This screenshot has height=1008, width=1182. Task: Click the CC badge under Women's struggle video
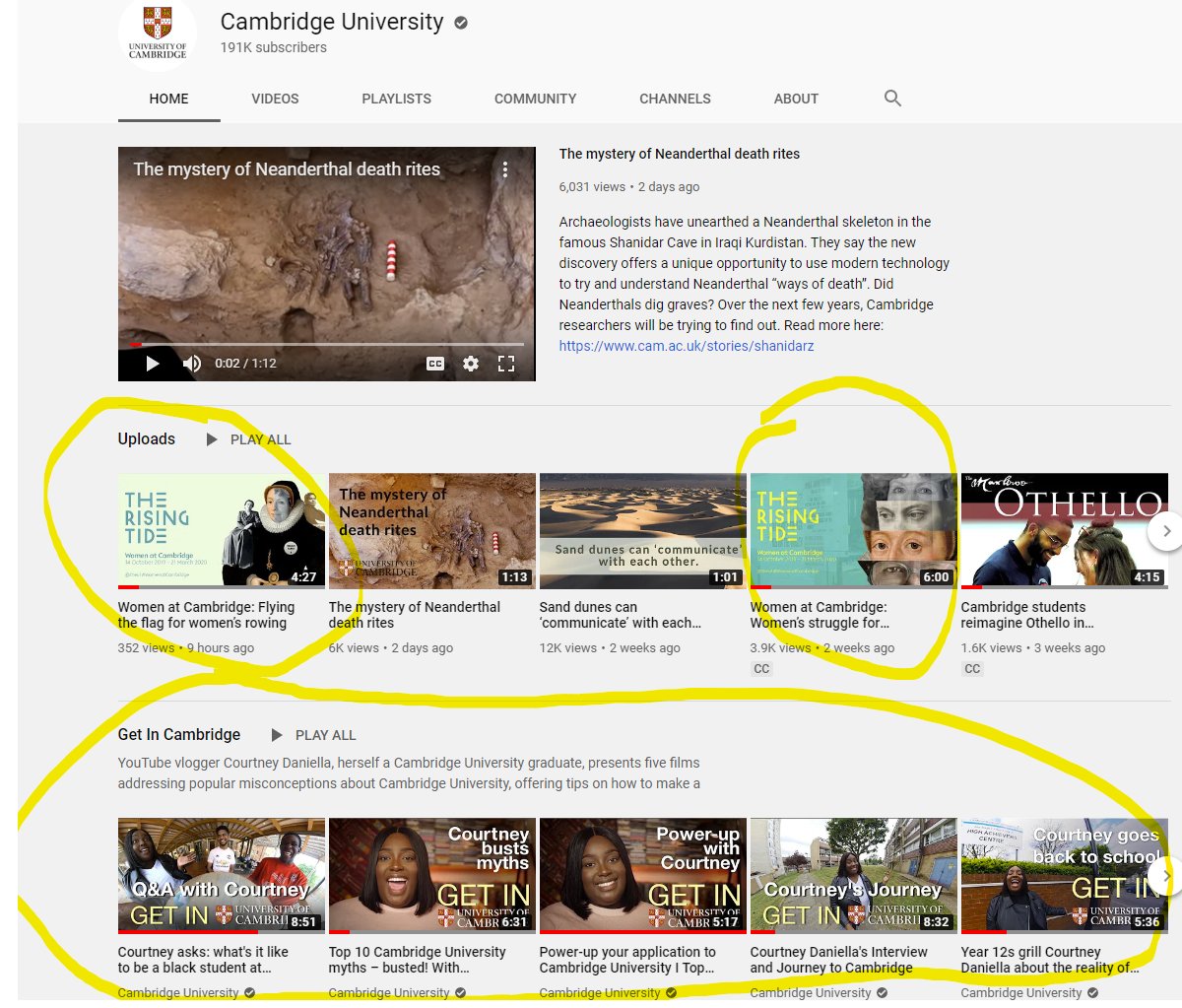[761, 669]
